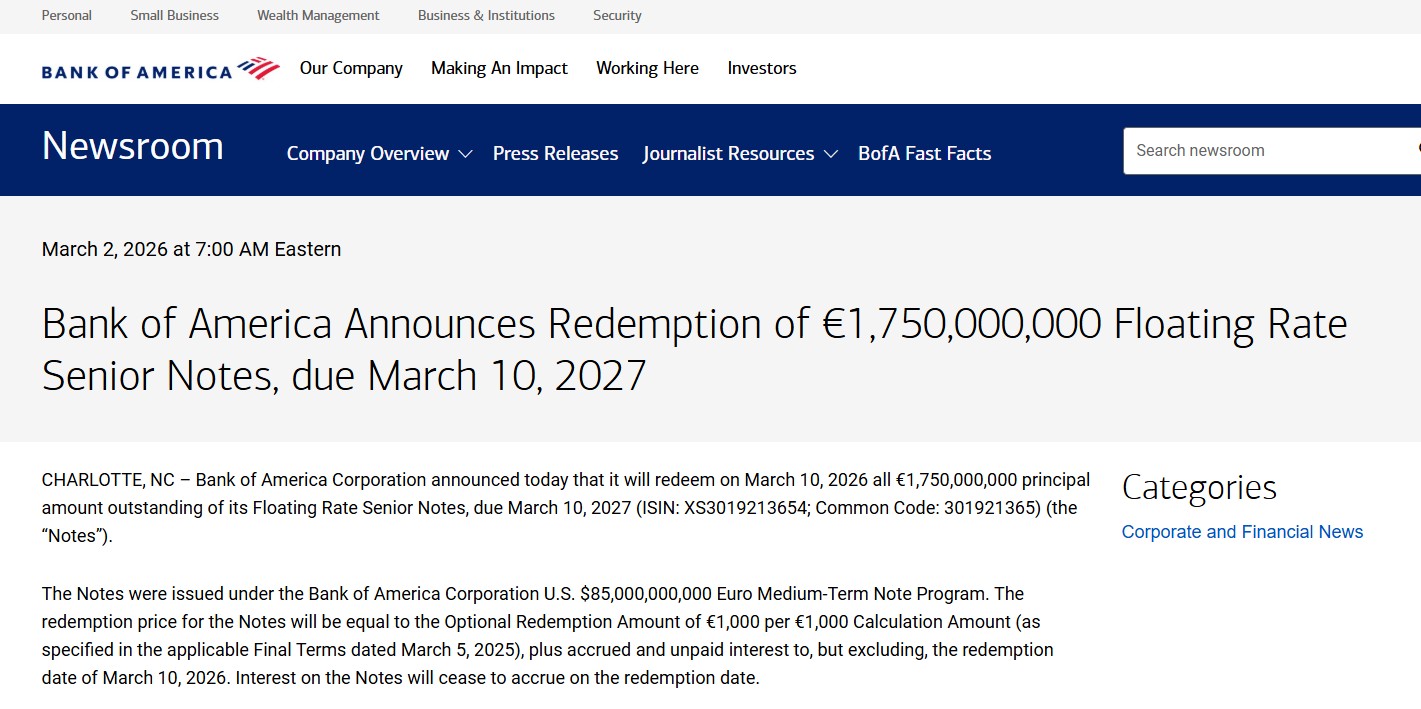Go to Press Releases section
Image resolution: width=1421 pixels, height=709 pixels.
[555, 154]
